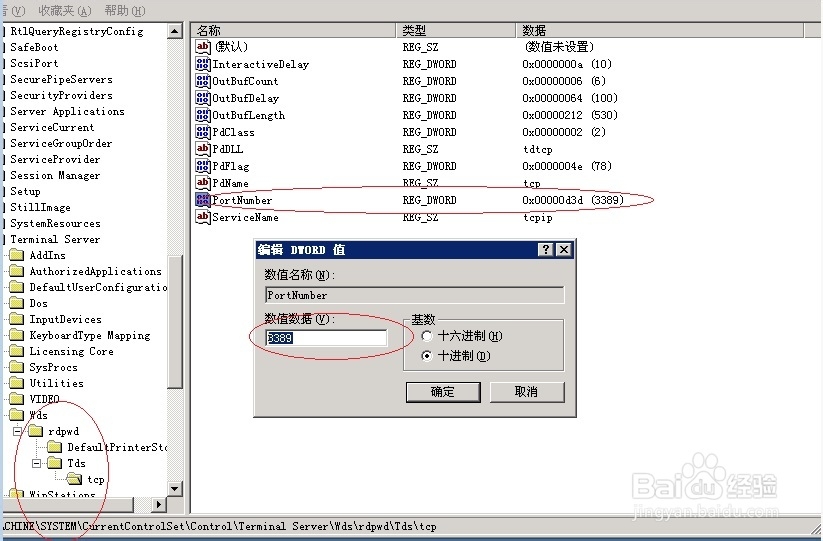The height and width of the screenshot is (541, 823).
Task: Click the PortNumber DWORD value icon
Action: (x=203, y=200)
